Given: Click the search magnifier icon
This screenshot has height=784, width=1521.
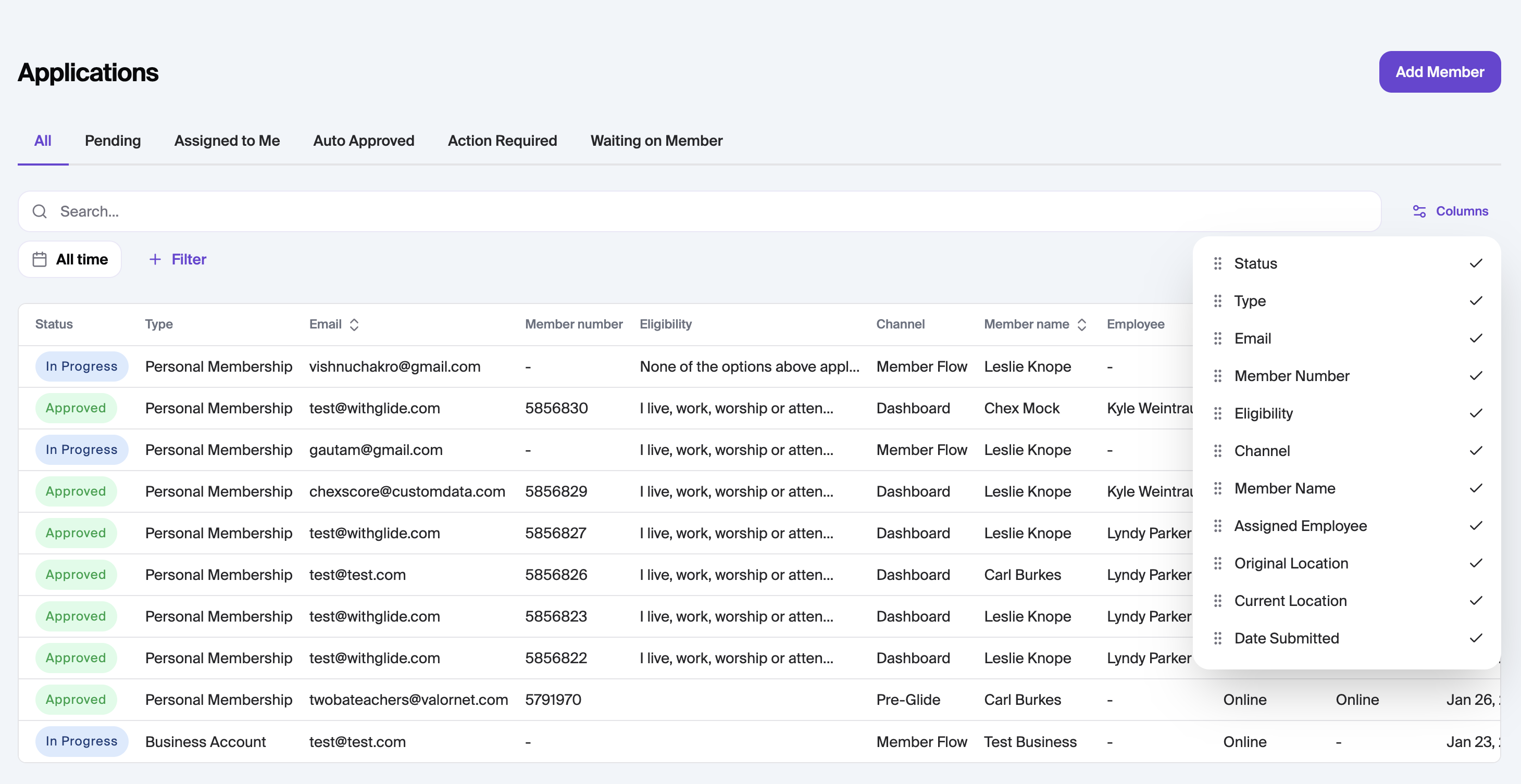Looking at the screenshot, I should click(x=40, y=211).
